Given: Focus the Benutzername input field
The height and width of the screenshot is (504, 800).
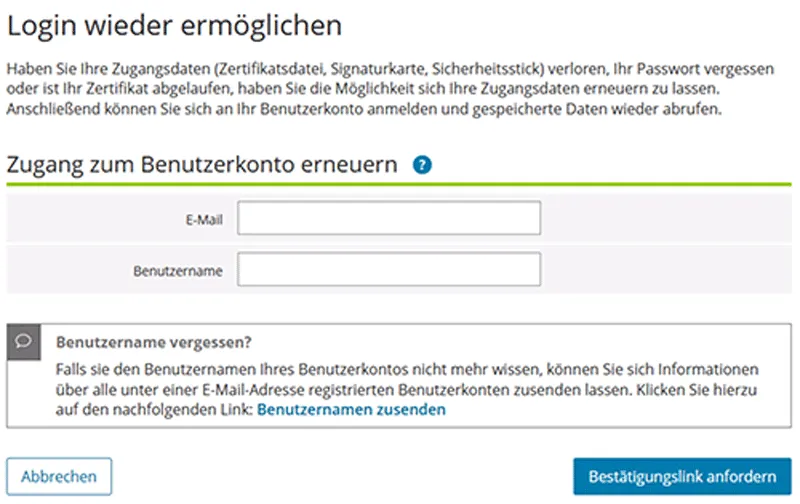Looking at the screenshot, I should pos(389,269).
